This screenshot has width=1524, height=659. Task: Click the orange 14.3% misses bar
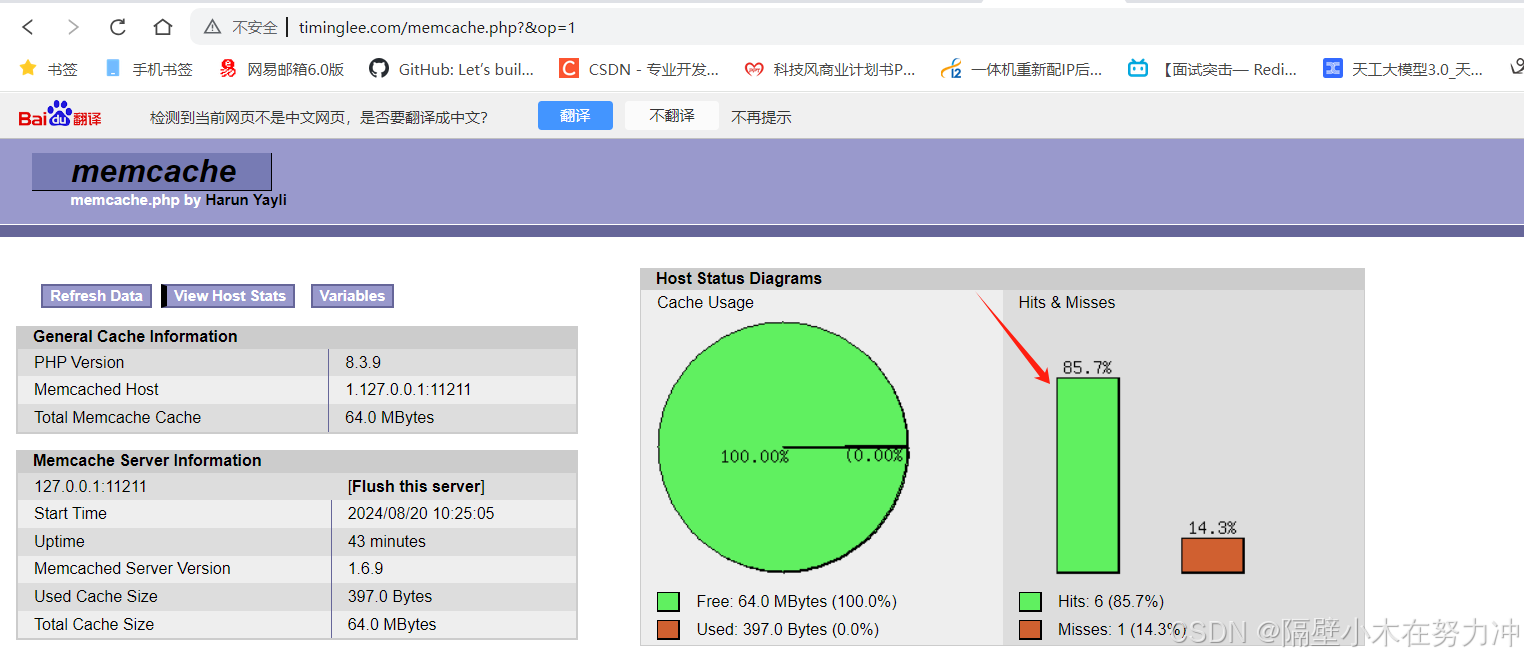coord(1212,555)
